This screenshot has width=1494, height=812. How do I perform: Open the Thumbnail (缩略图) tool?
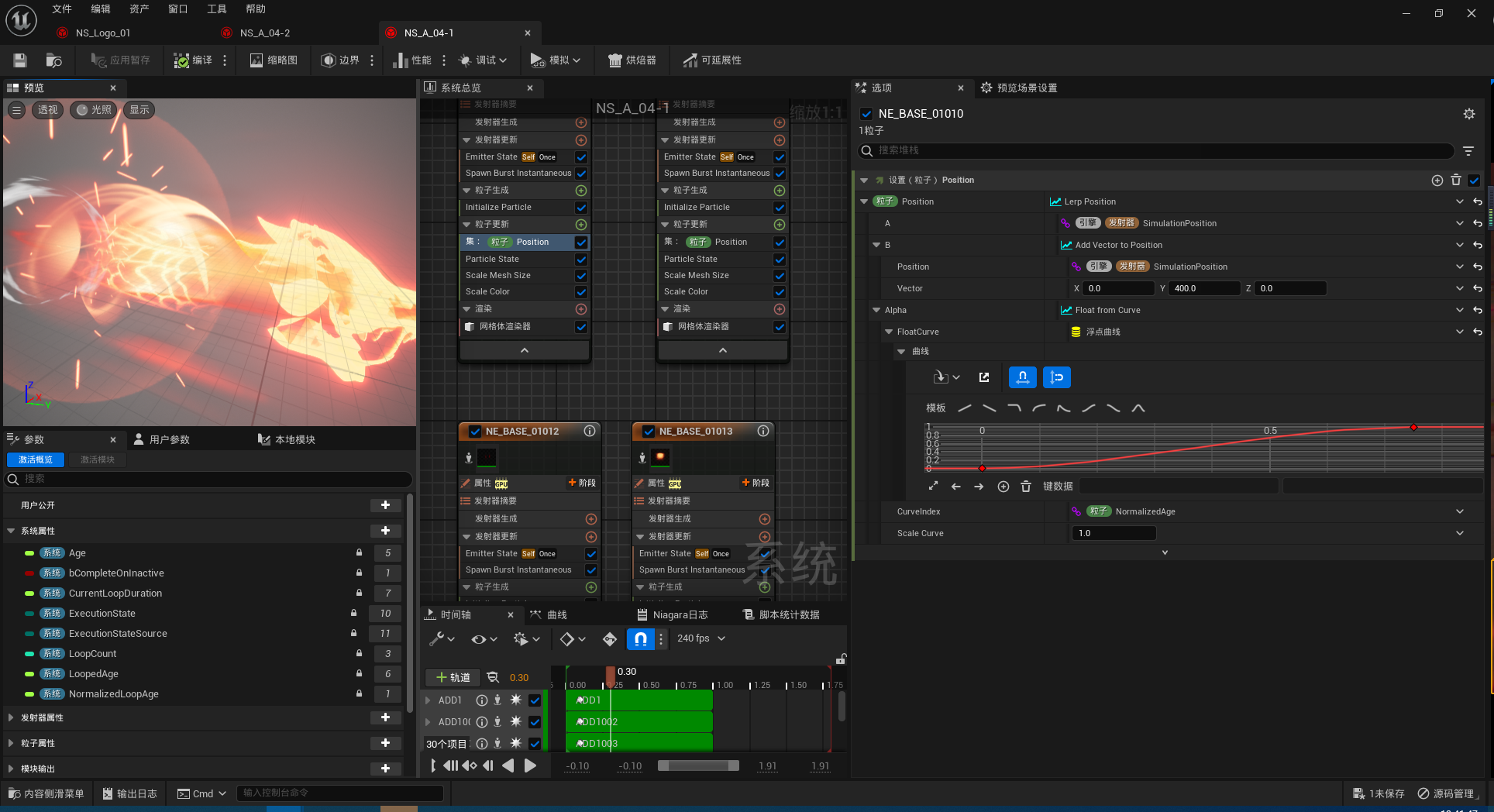274,60
